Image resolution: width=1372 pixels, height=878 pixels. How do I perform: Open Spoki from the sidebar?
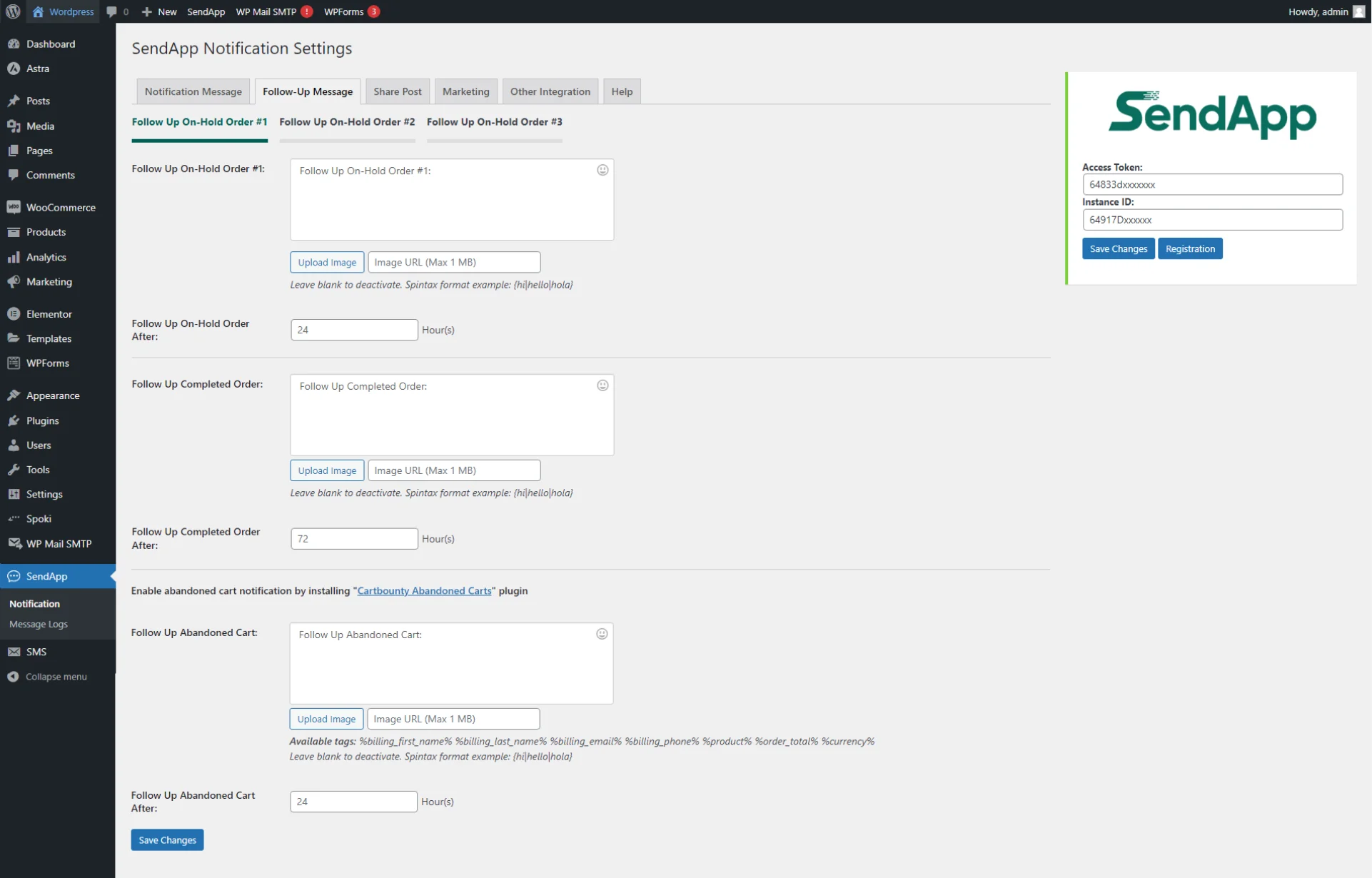tap(40, 518)
